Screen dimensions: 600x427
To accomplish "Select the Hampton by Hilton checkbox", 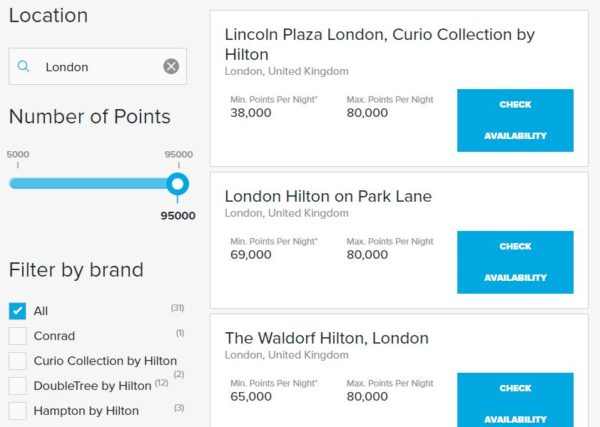I will [17, 410].
